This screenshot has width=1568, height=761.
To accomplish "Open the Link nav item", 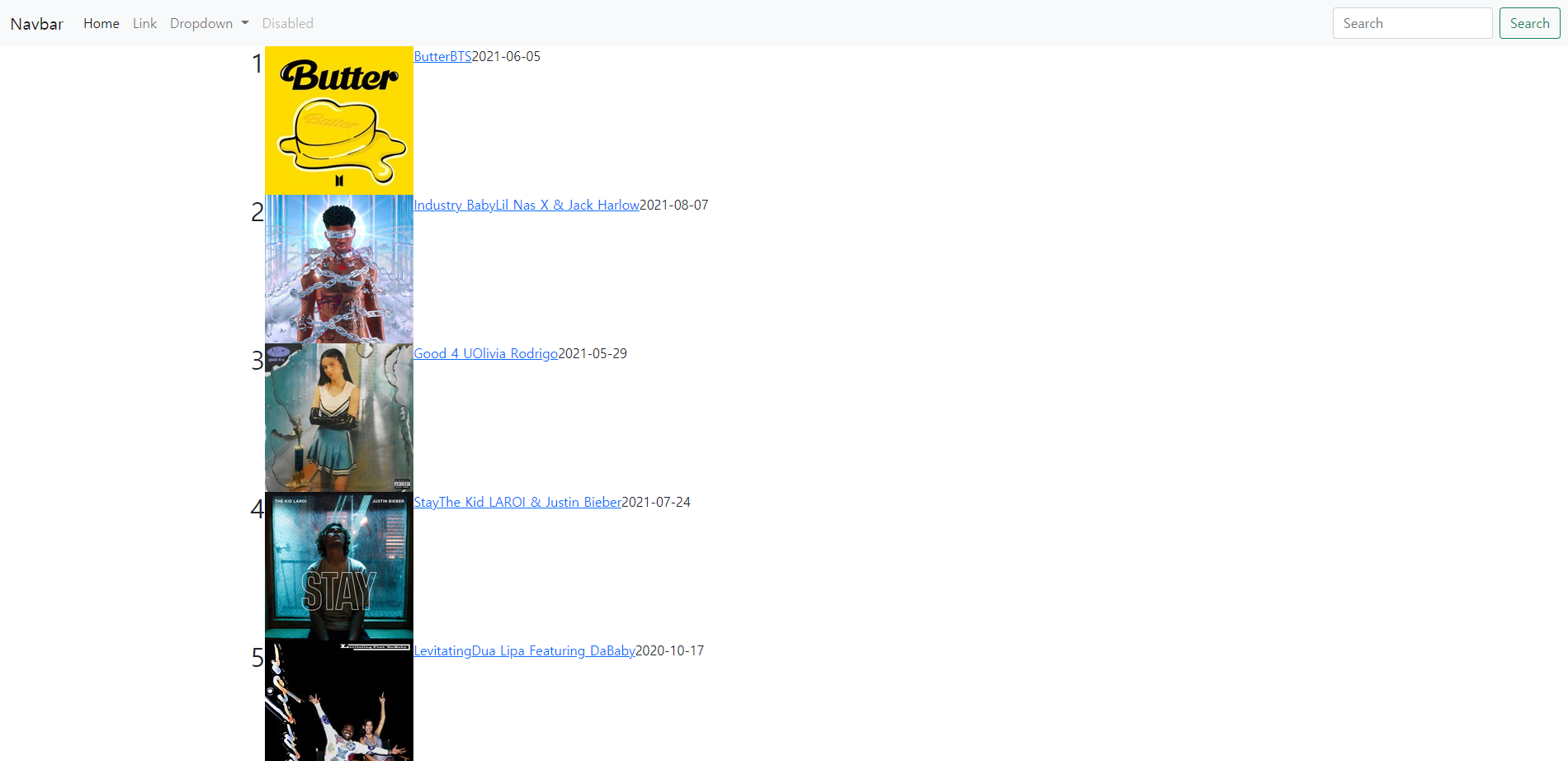I will (144, 23).
